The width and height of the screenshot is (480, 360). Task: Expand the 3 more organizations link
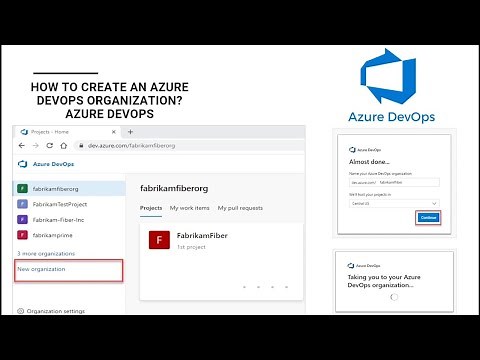click(x=46, y=254)
